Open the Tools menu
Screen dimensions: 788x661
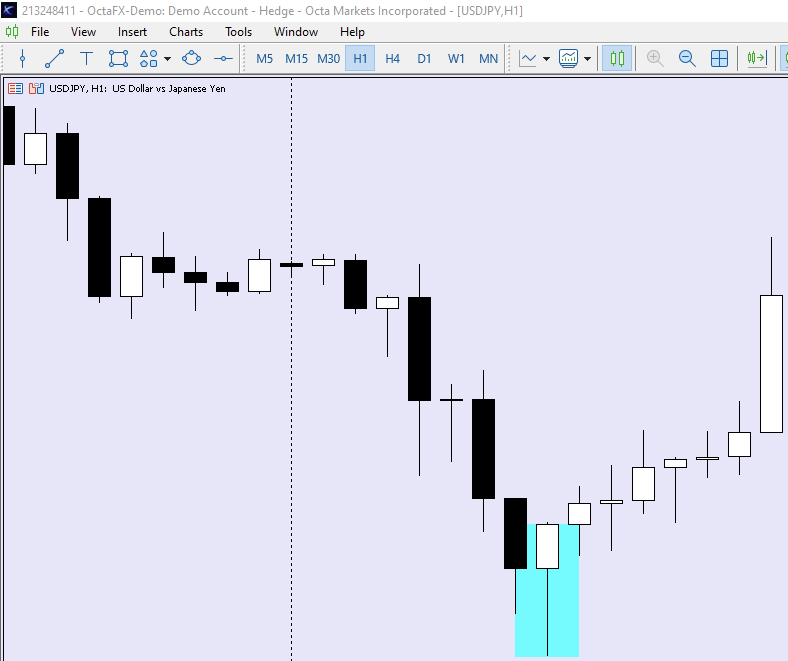coord(238,32)
